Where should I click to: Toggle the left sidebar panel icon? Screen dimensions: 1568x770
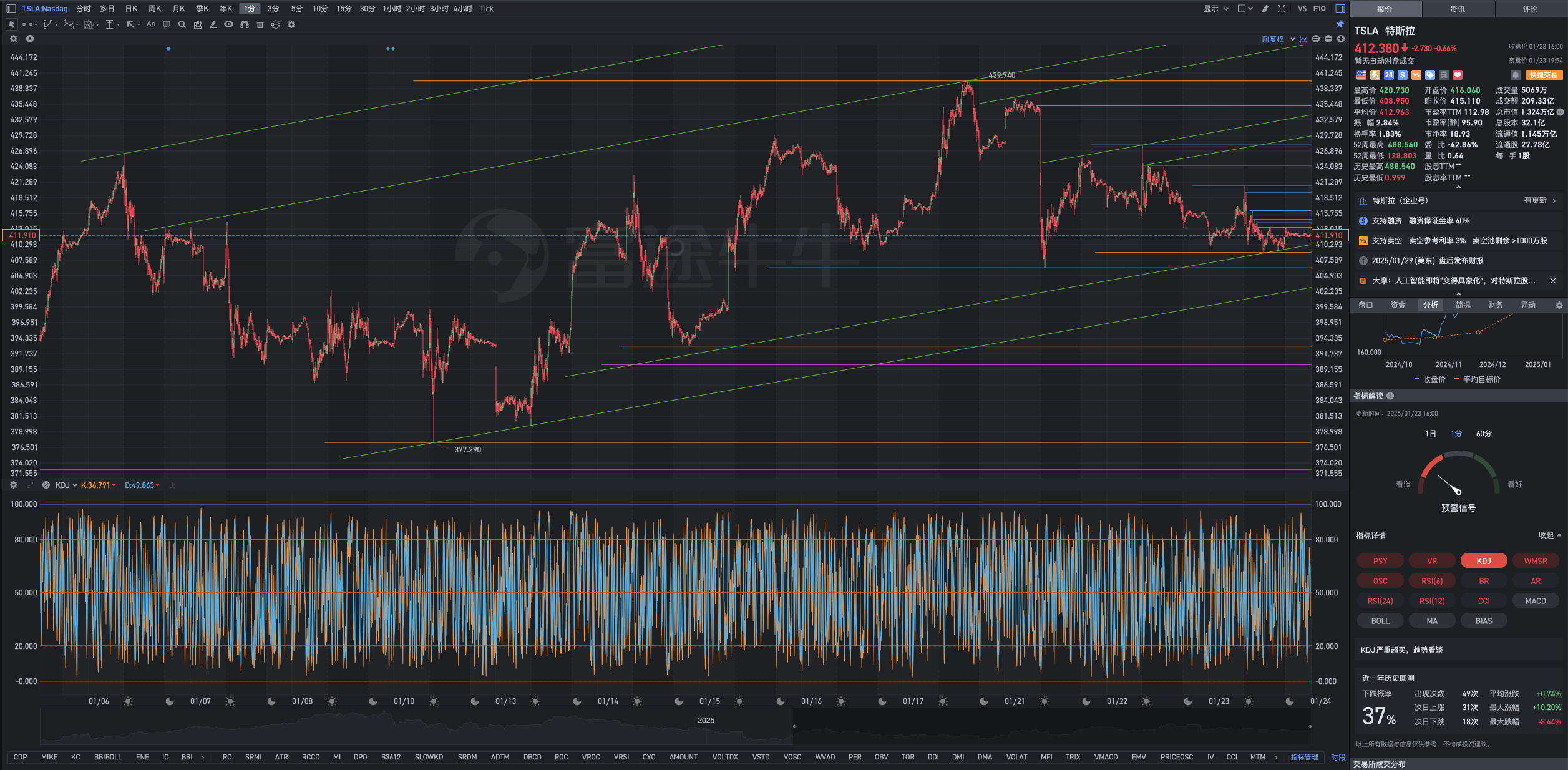[x=11, y=9]
